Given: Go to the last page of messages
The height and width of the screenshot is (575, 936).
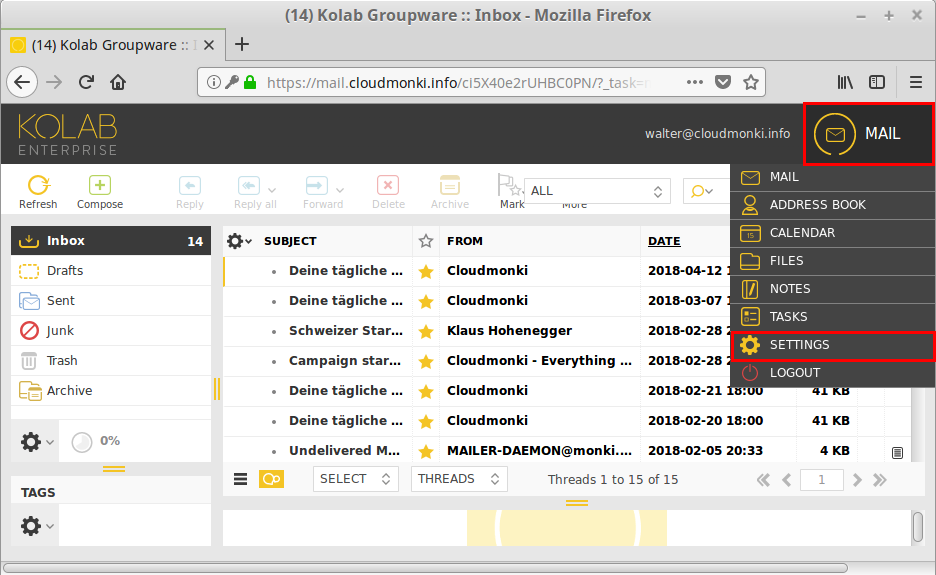Looking at the screenshot, I should [880, 480].
